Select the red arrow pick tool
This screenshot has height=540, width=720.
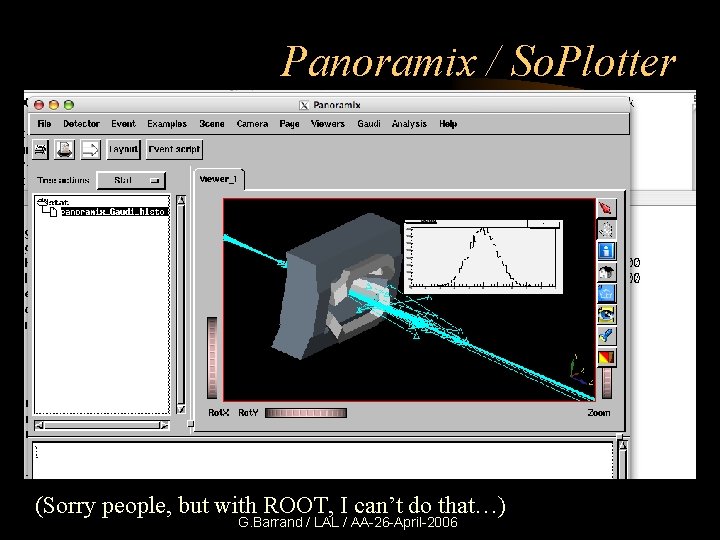606,208
